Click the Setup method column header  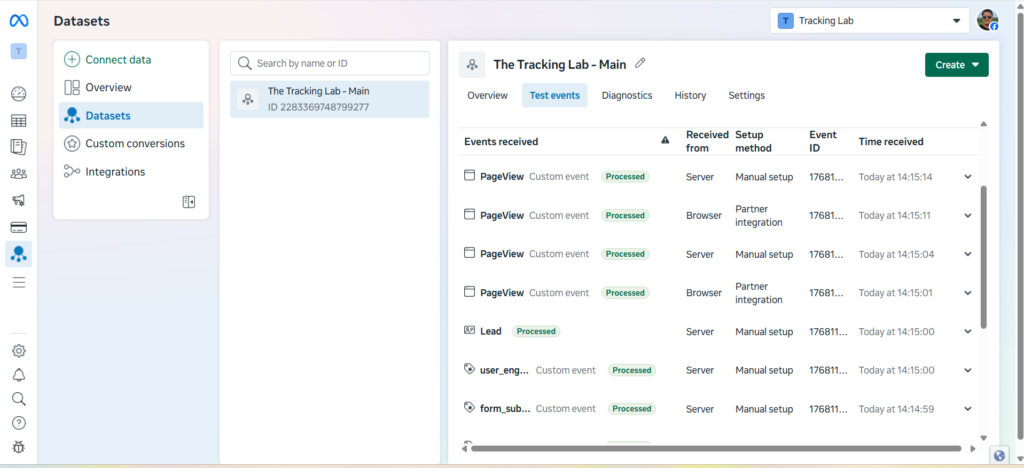tap(754, 142)
